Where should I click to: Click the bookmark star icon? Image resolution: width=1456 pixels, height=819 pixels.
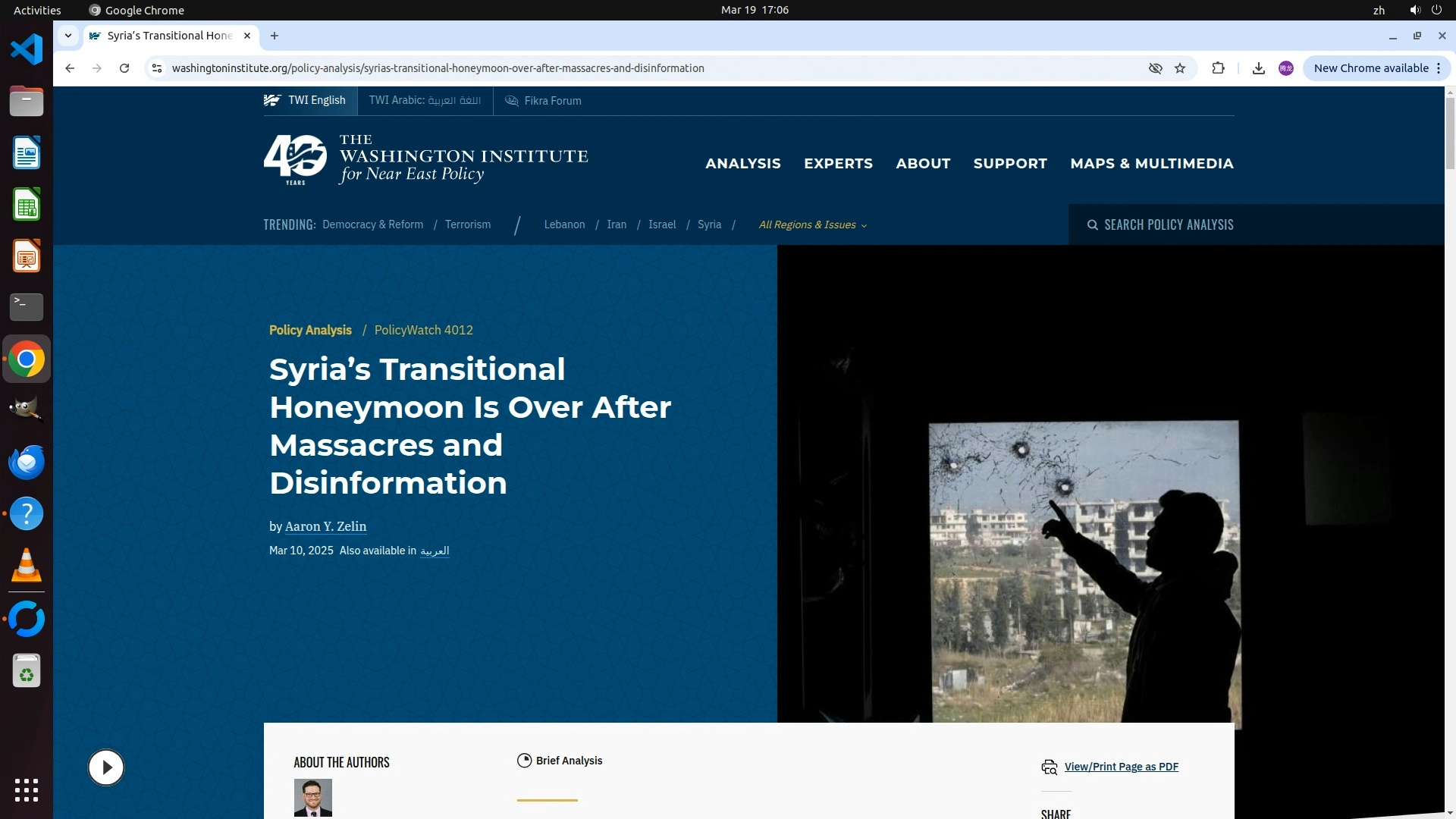tap(1180, 68)
